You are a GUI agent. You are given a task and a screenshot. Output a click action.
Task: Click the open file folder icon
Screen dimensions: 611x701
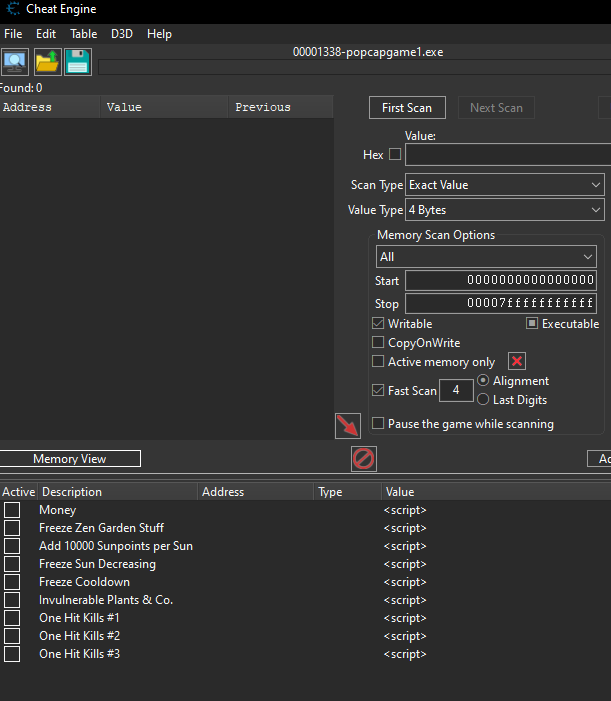[x=47, y=62]
